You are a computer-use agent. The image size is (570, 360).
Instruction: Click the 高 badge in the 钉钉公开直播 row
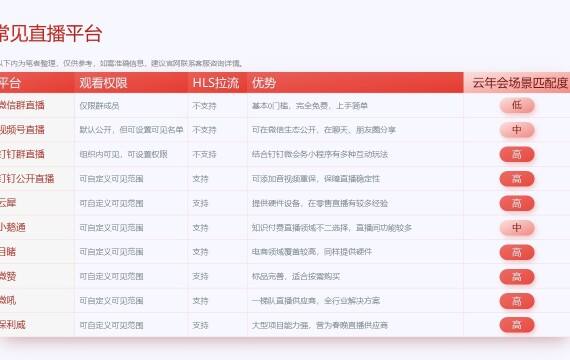point(517,179)
